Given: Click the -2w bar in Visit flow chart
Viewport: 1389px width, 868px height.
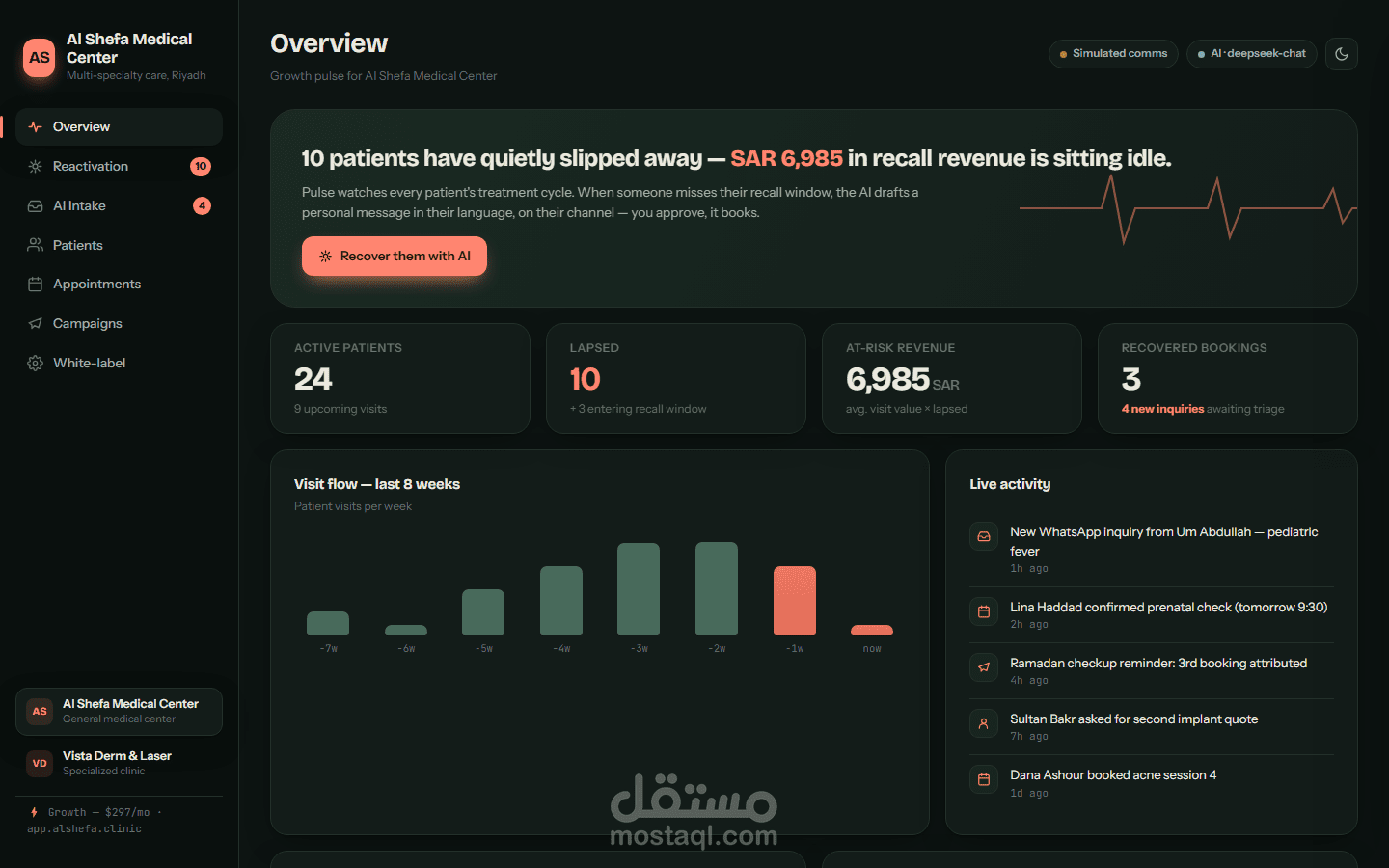Looking at the screenshot, I should tap(717, 588).
